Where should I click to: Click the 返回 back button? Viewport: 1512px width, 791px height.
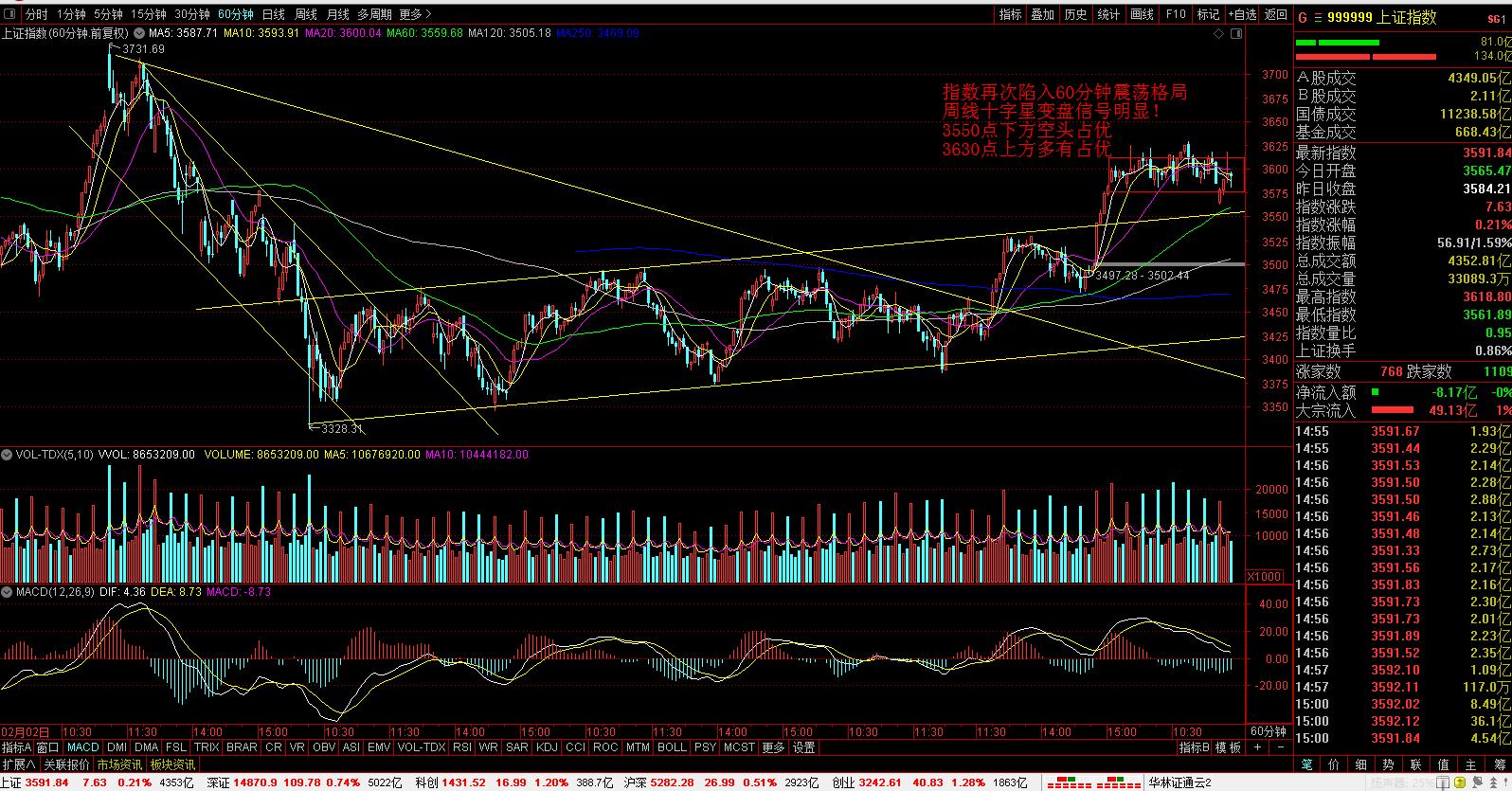1276,14
